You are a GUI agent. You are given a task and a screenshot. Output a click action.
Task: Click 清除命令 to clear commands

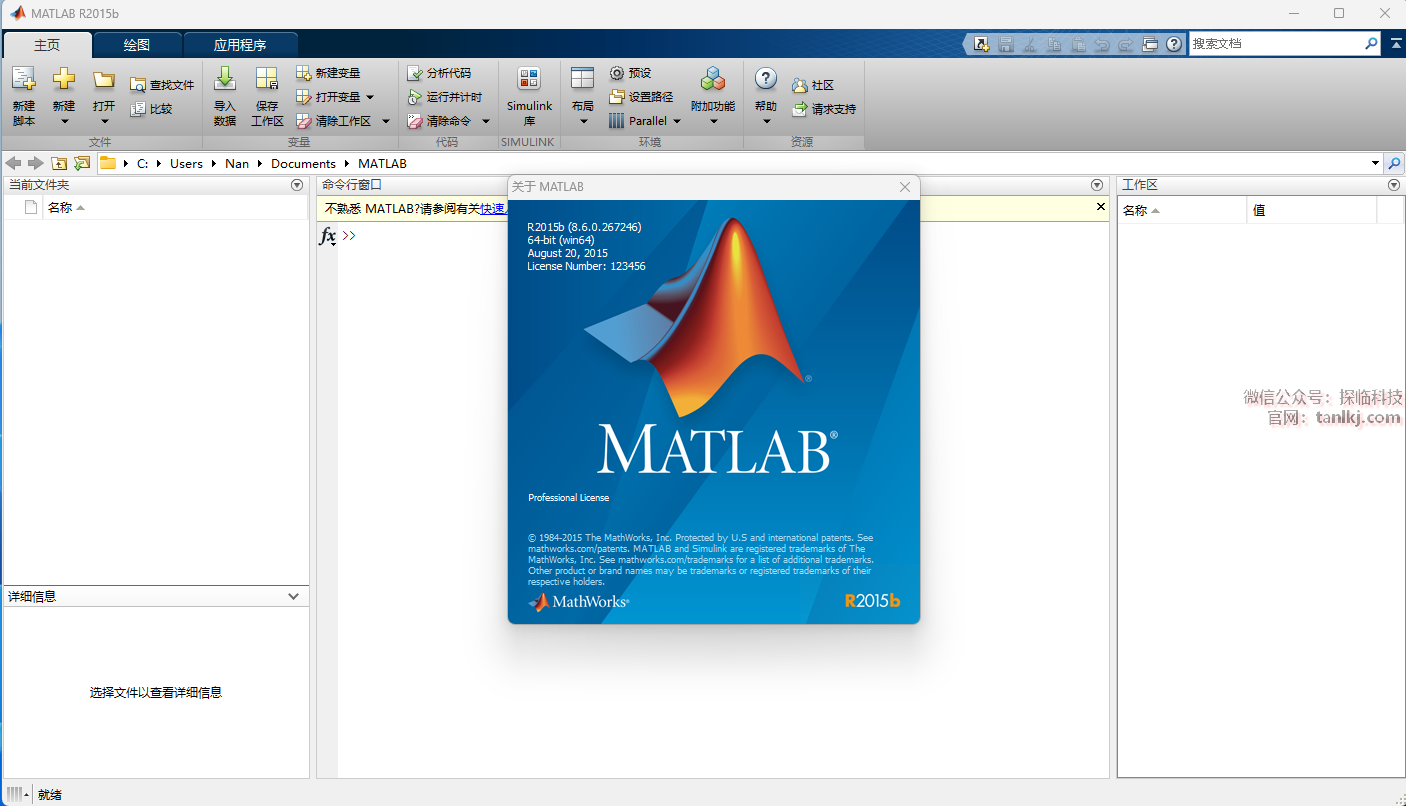tap(438, 121)
